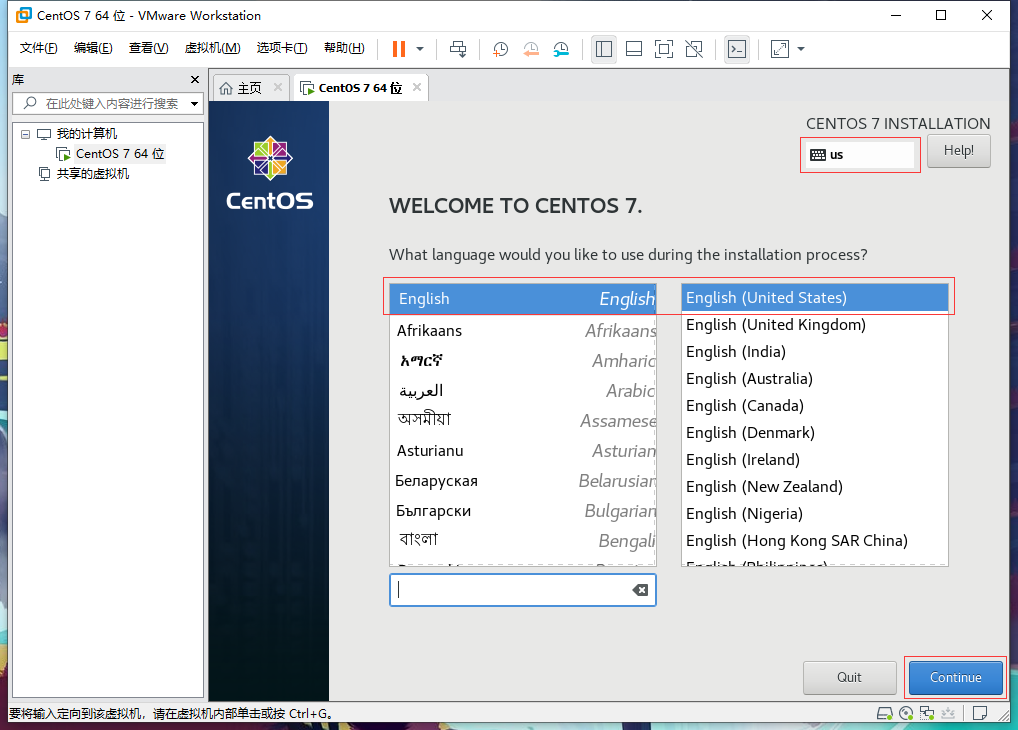Click the message log status bar icon
The height and width of the screenshot is (730, 1018).
[x=980, y=714]
